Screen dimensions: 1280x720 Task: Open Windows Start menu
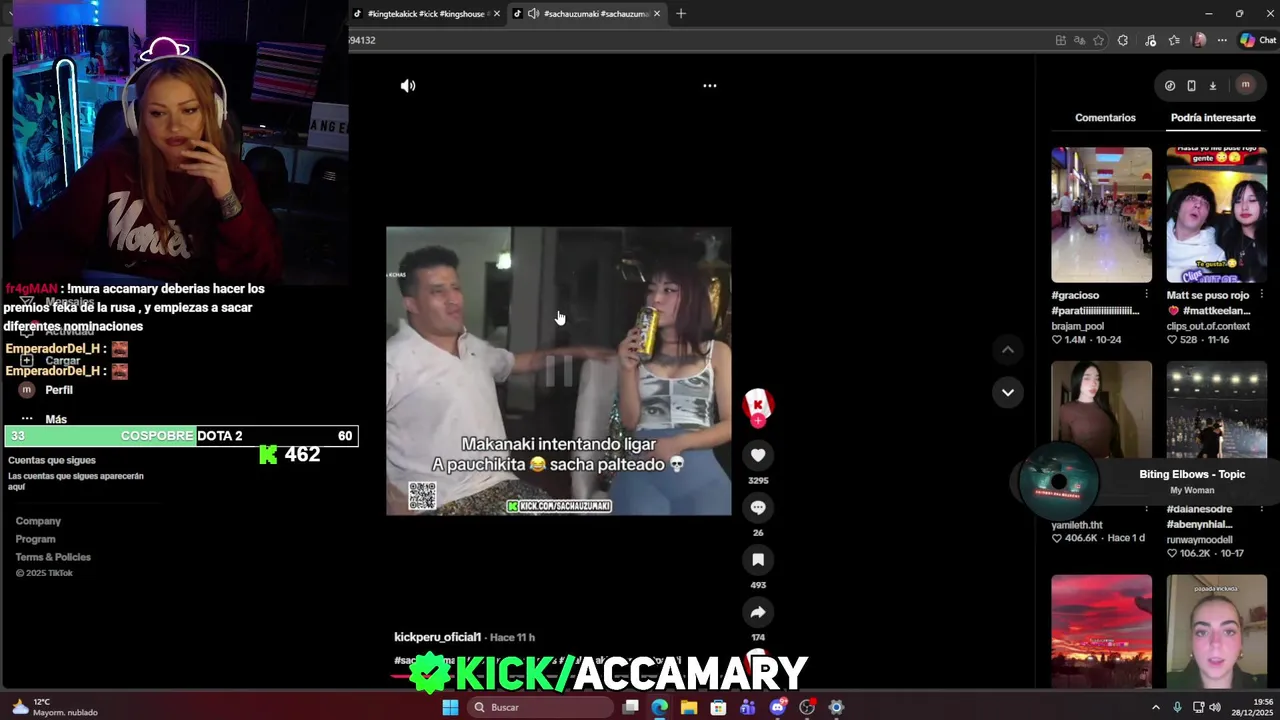coord(450,707)
